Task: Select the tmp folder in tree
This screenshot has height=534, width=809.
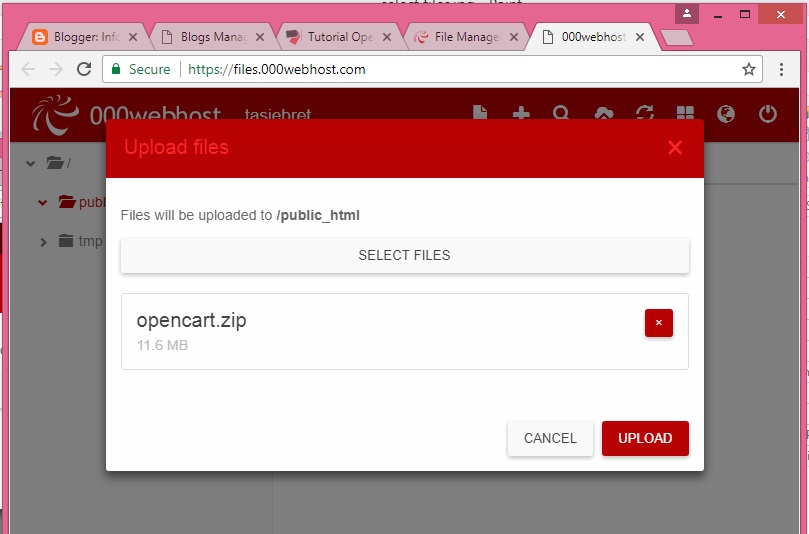Action: coord(80,241)
